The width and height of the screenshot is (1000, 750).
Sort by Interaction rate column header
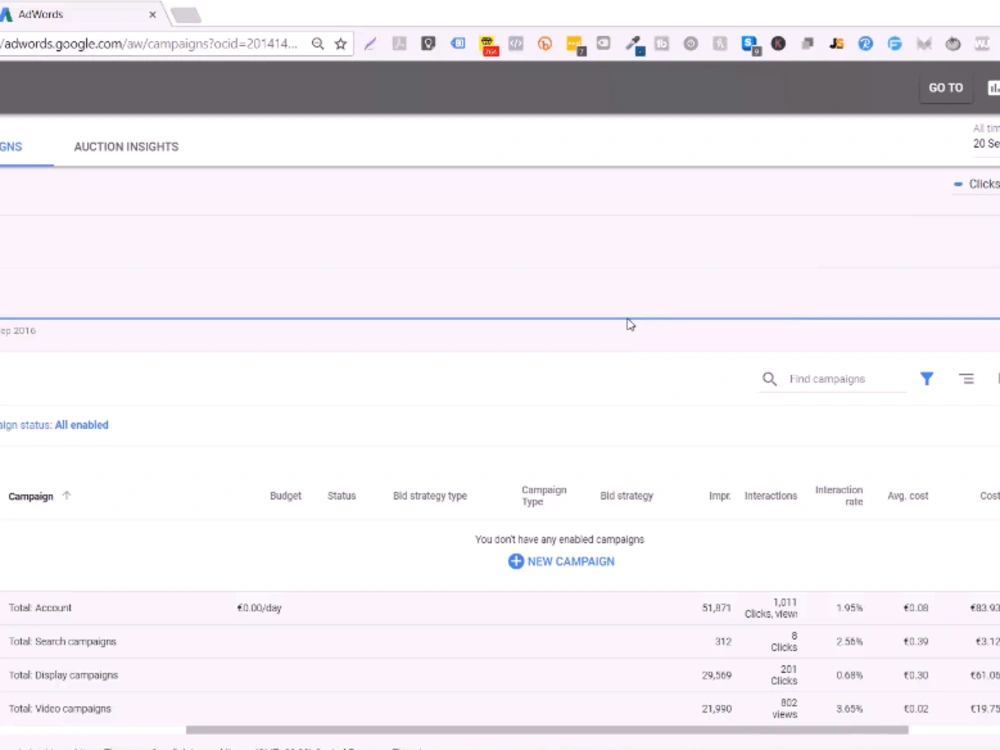(x=839, y=496)
